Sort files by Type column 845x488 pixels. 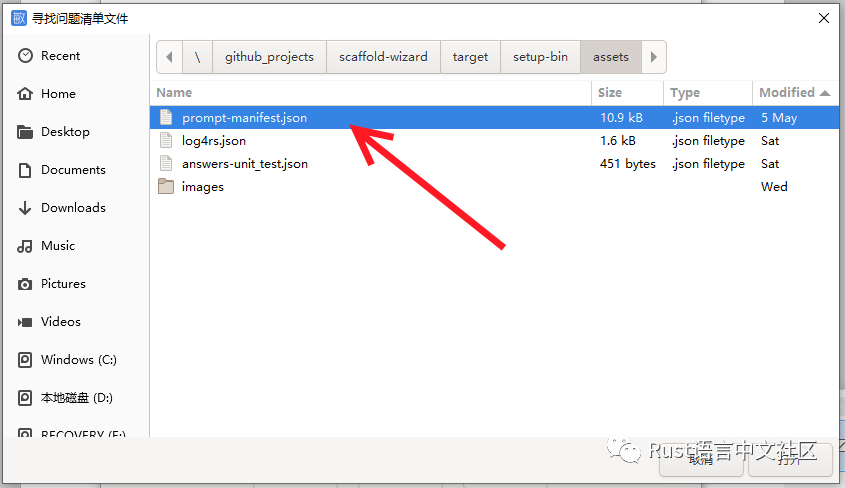click(708, 93)
